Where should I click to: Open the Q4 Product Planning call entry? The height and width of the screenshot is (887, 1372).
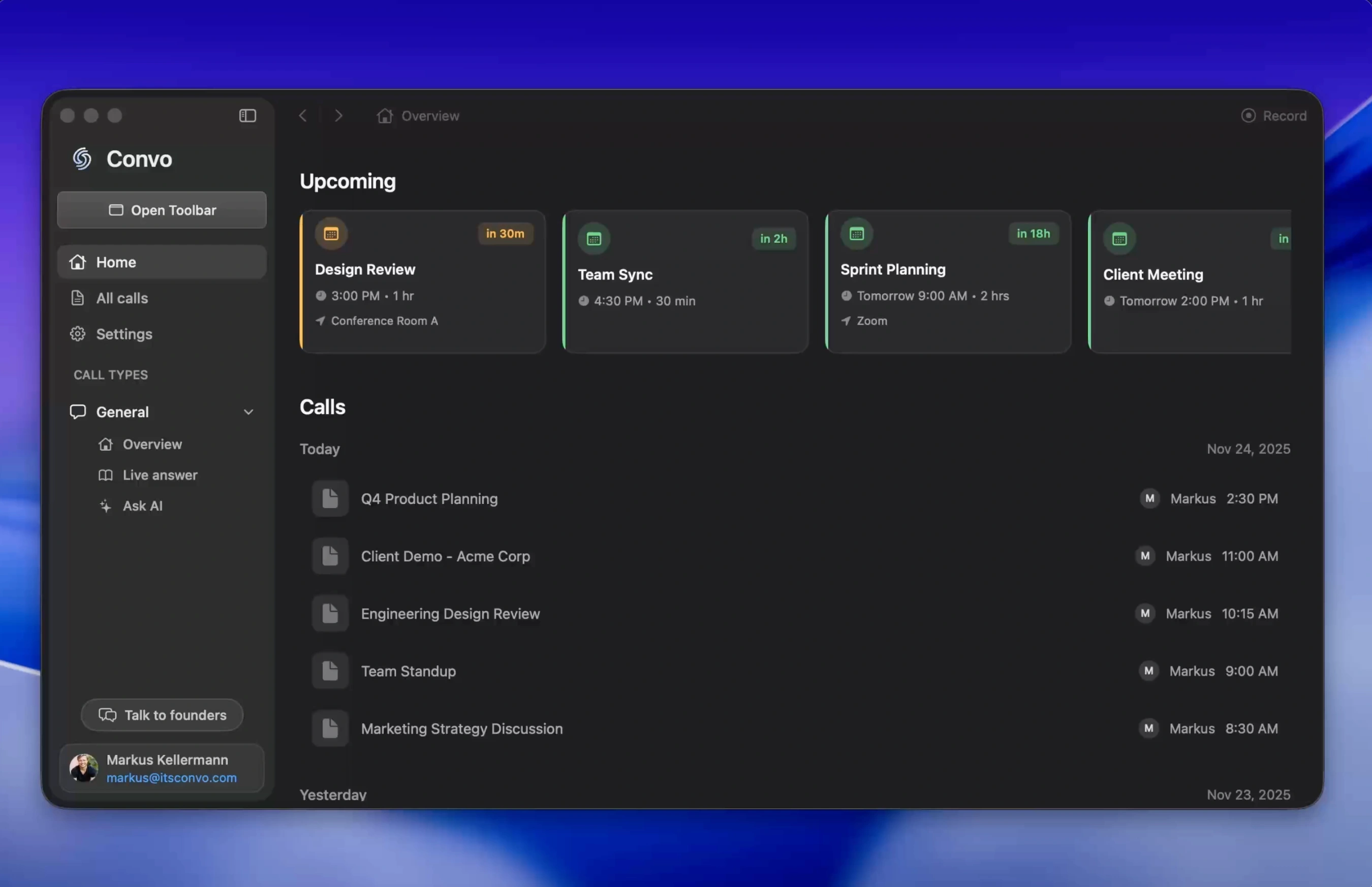coord(428,499)
